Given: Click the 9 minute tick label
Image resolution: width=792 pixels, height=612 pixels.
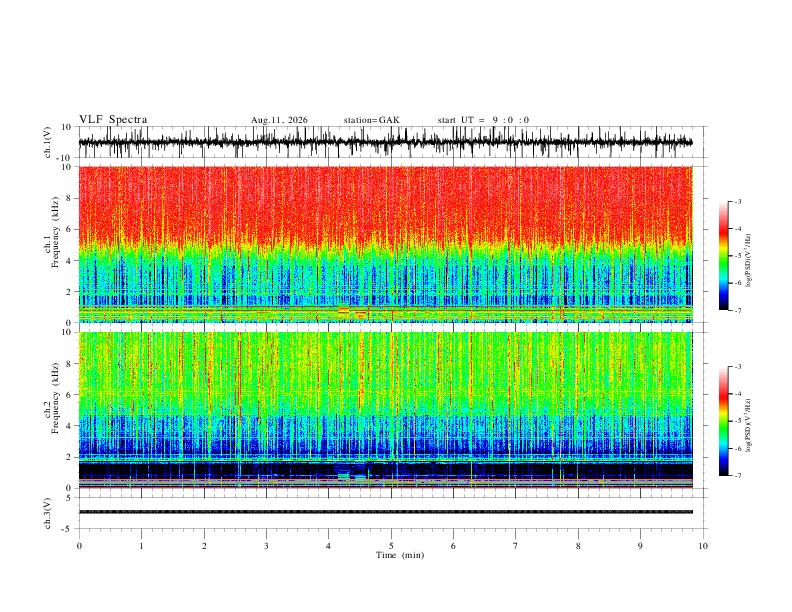Looking at the screenshot, I should tap(640, 546).
